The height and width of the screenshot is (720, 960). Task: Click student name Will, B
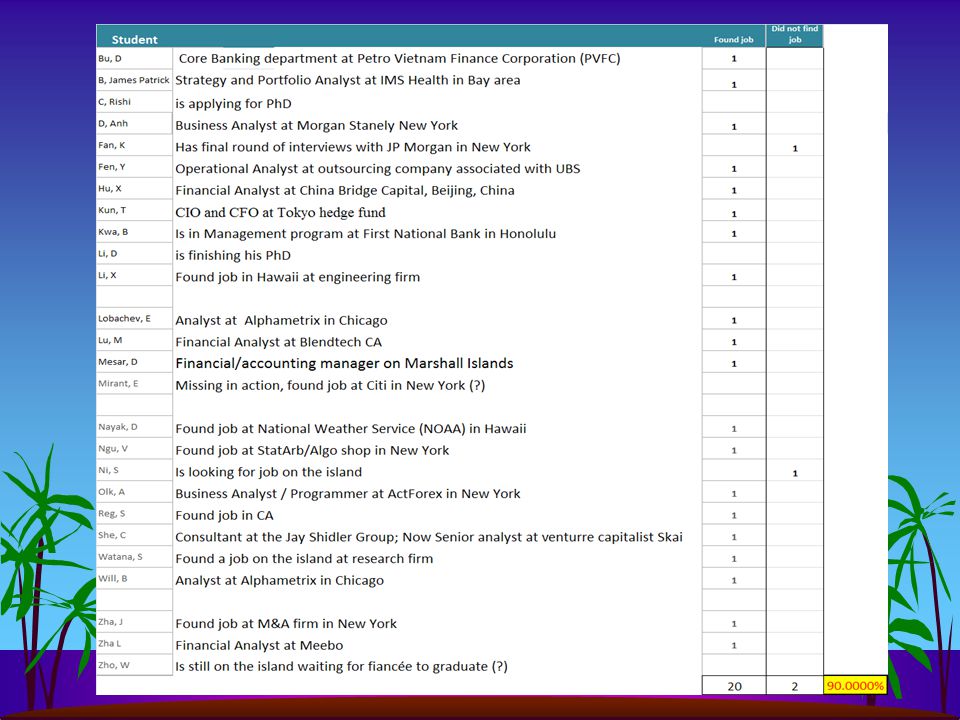coord(113,579)
